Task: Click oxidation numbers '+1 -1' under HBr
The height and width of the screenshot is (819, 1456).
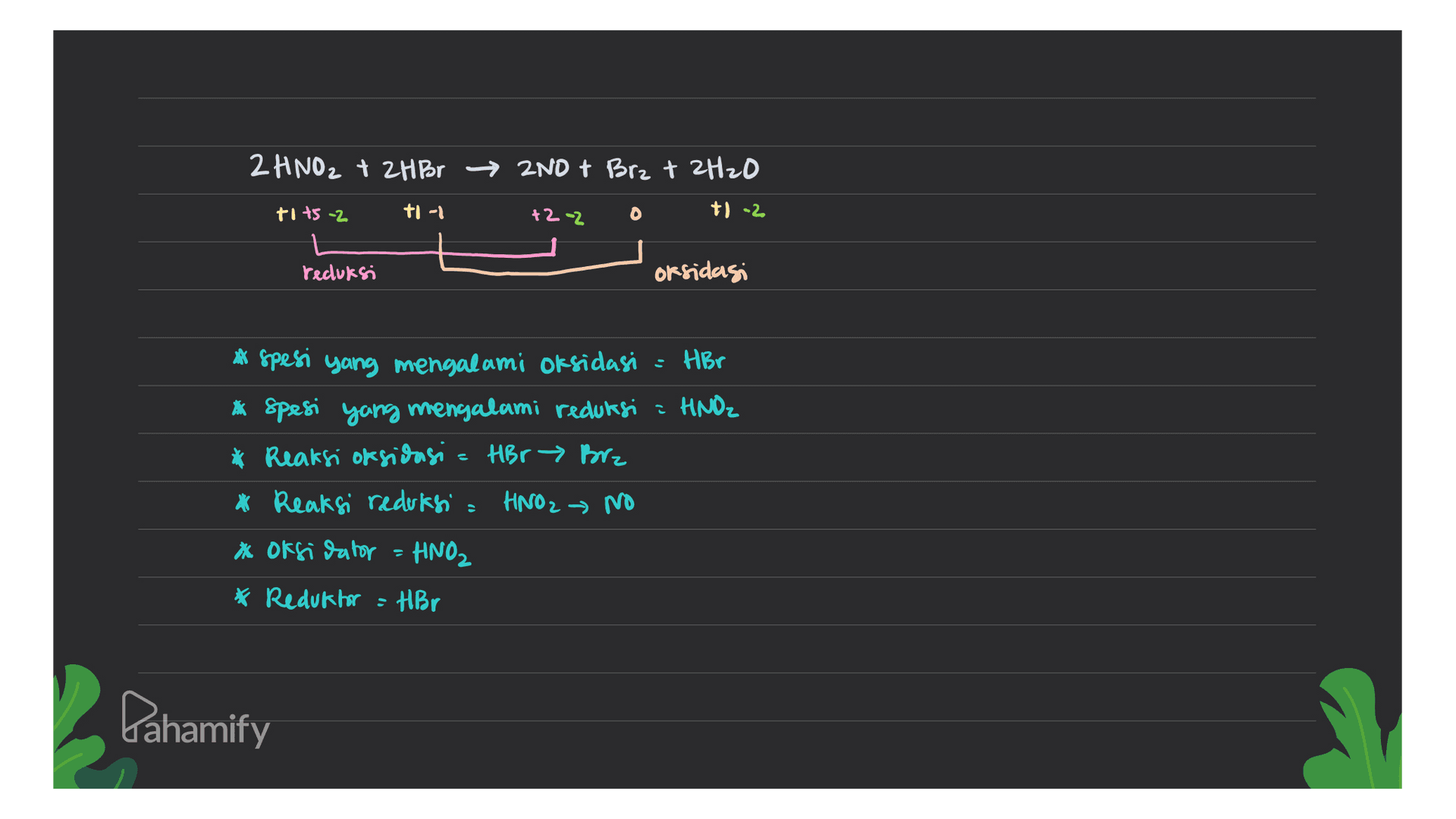Action: pyautogui.click(x=424, y=212)
